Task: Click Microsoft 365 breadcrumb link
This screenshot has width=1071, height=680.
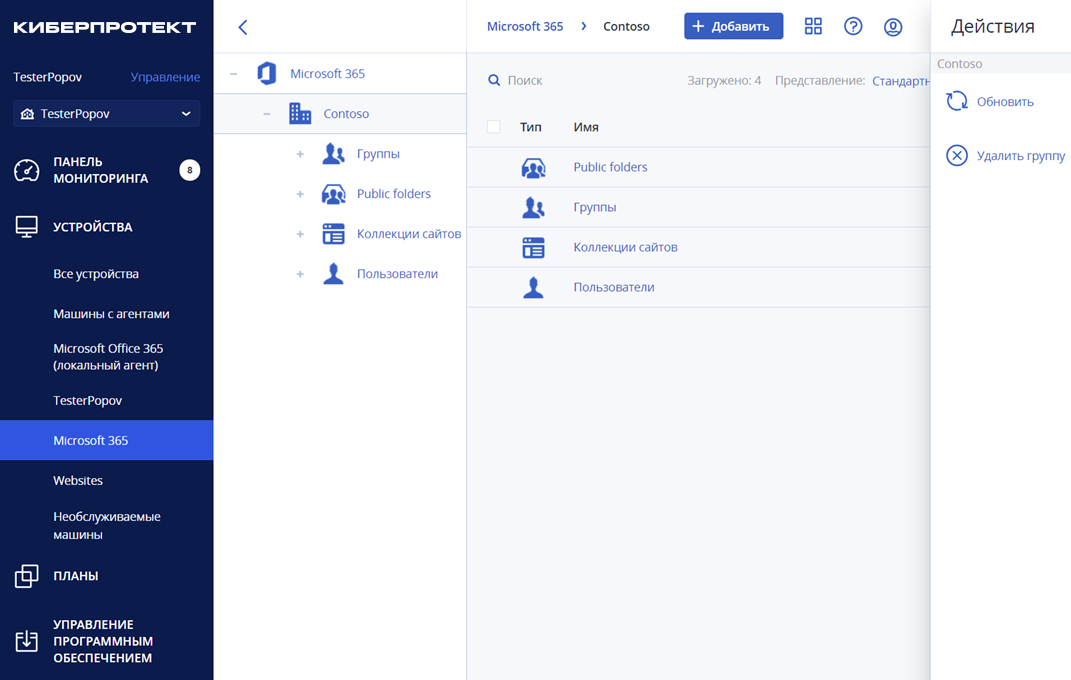Action: [x=525, y=27]
